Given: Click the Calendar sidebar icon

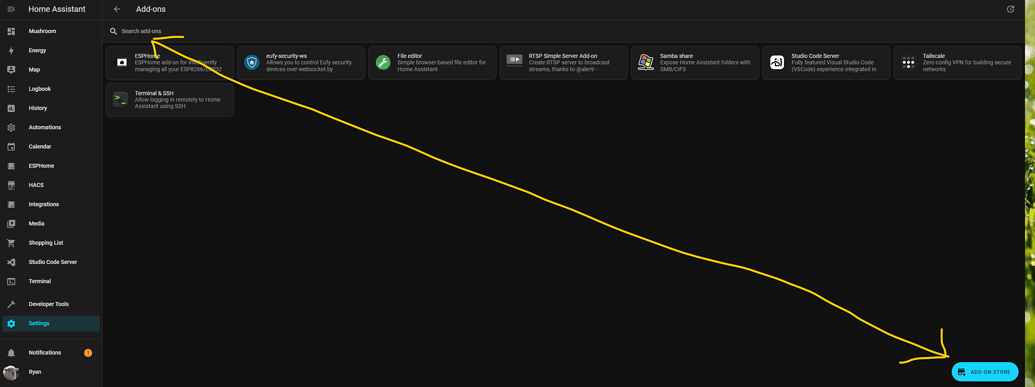Looking at the screenshot, I should [11, 147].
